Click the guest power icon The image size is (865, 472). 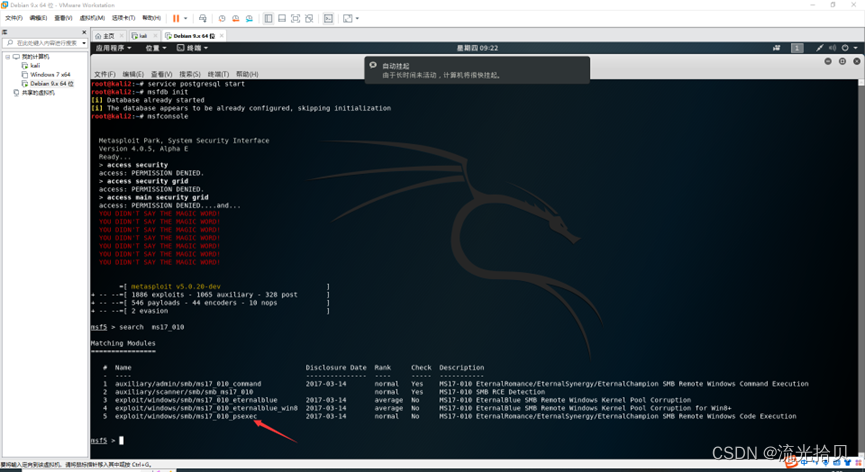(x=845, y=48)
